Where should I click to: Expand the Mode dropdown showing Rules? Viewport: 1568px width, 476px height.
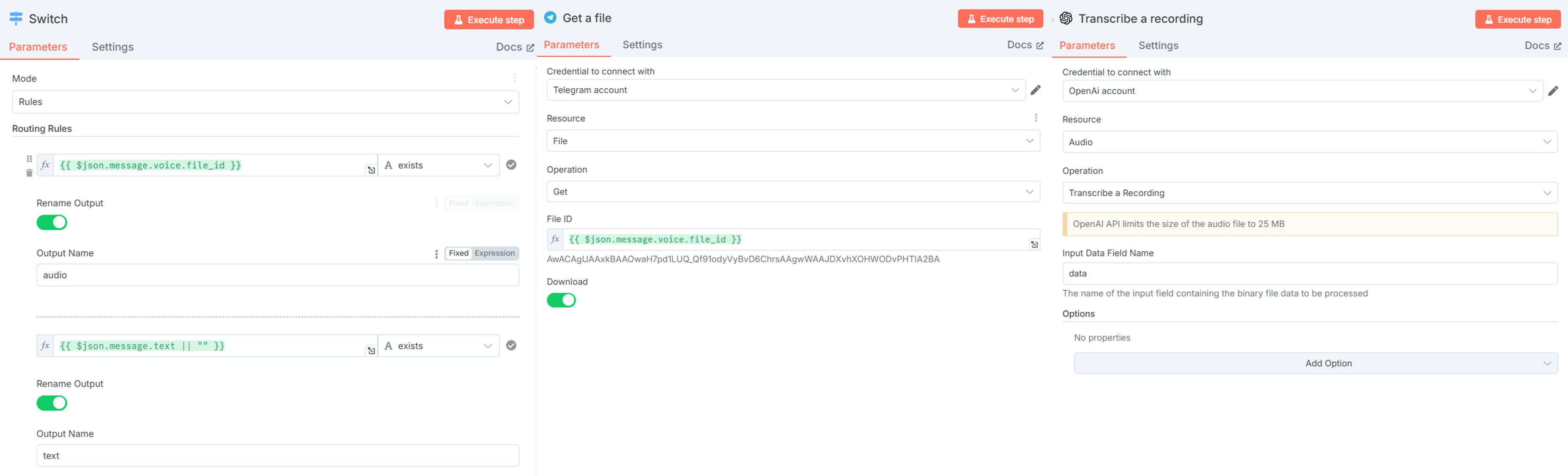266,102
